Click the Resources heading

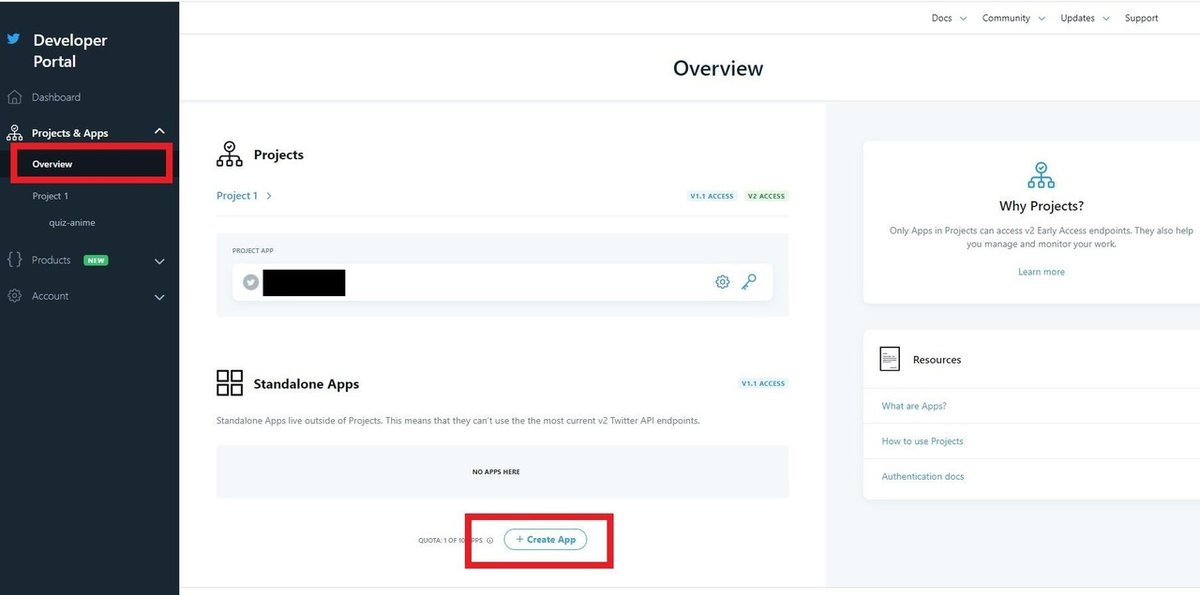937,359
